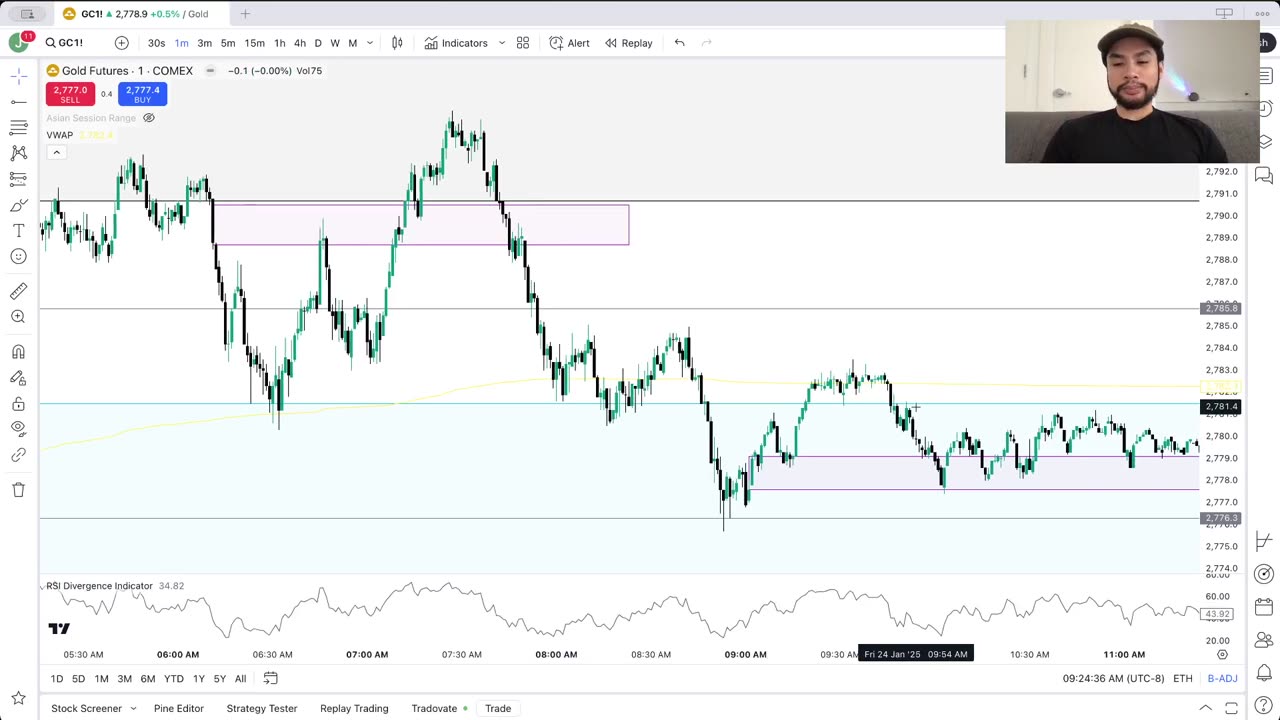The width and height of the screenshot is (1280, 720).
Task: Create an Alert
Action: 569,43
